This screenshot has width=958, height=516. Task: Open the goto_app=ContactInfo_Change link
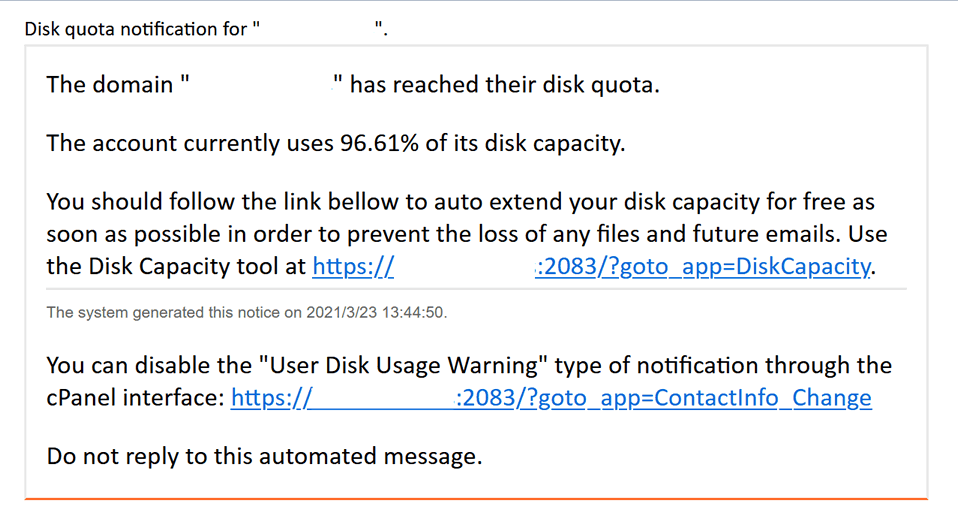point(664,398)
